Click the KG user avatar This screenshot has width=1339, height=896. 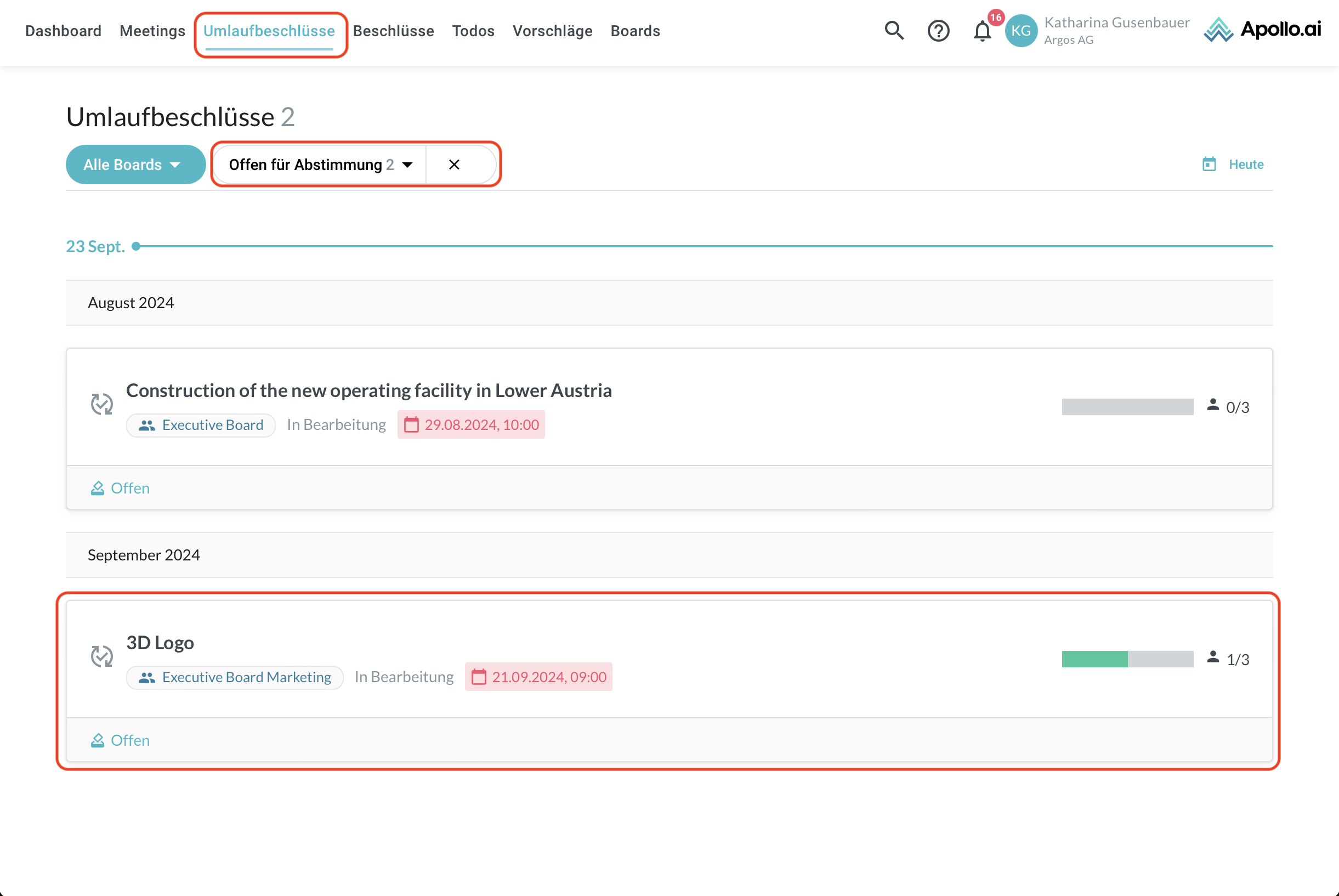coord(1021,31)
